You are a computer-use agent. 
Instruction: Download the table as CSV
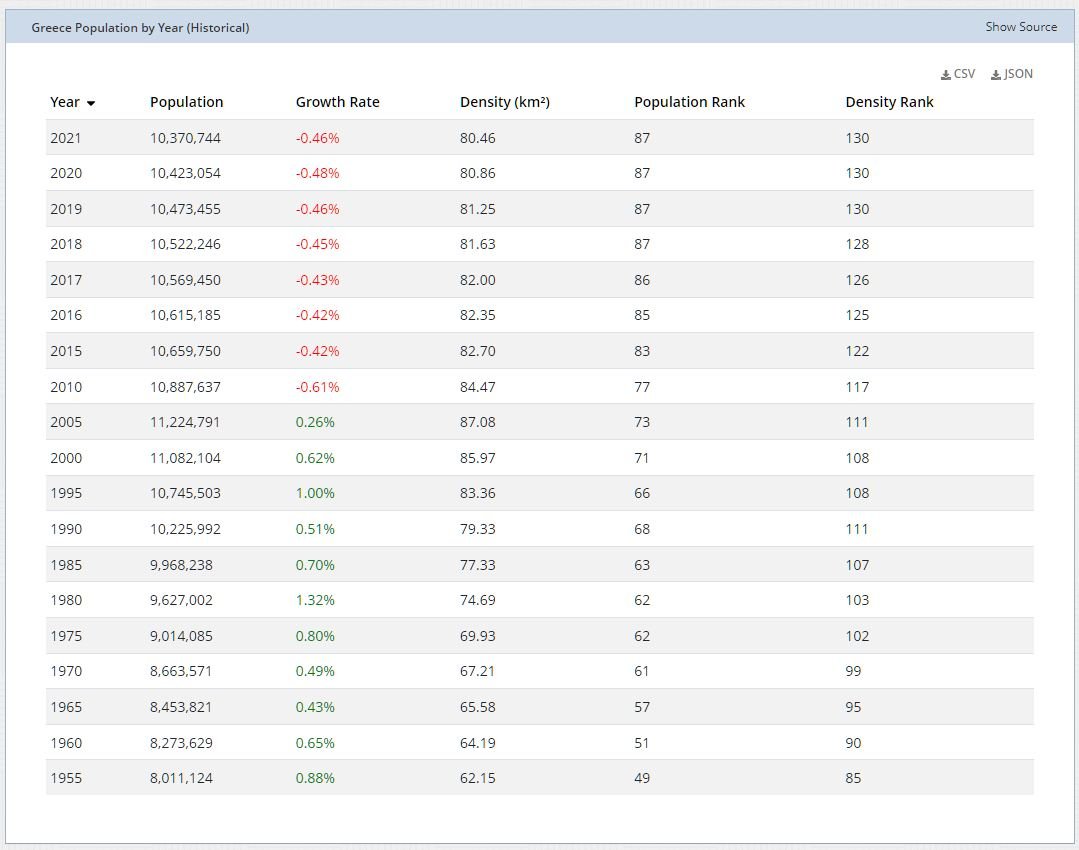tap(958, 74)
